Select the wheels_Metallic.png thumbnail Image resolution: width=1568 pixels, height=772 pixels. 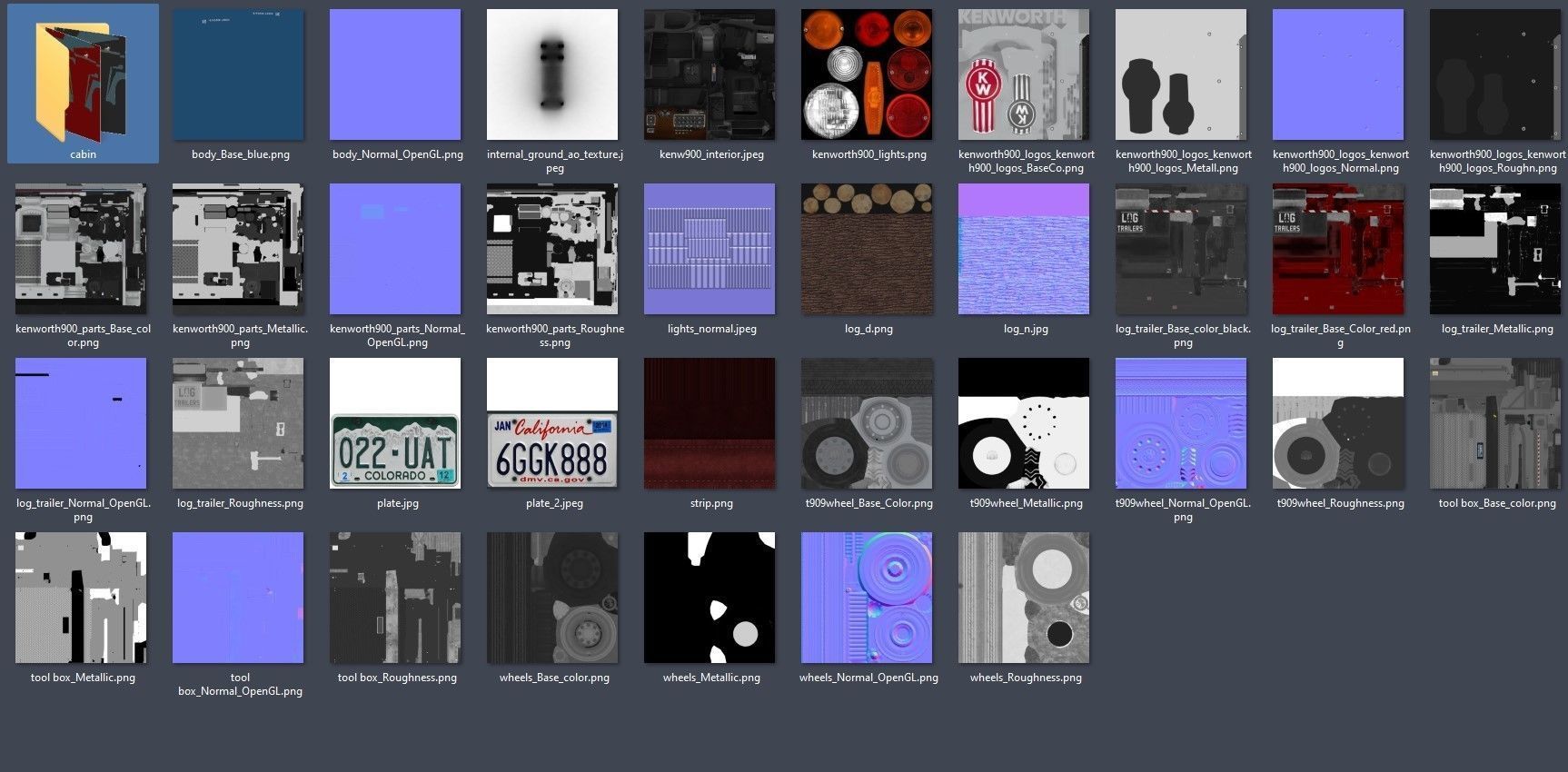tap(710, 598)
